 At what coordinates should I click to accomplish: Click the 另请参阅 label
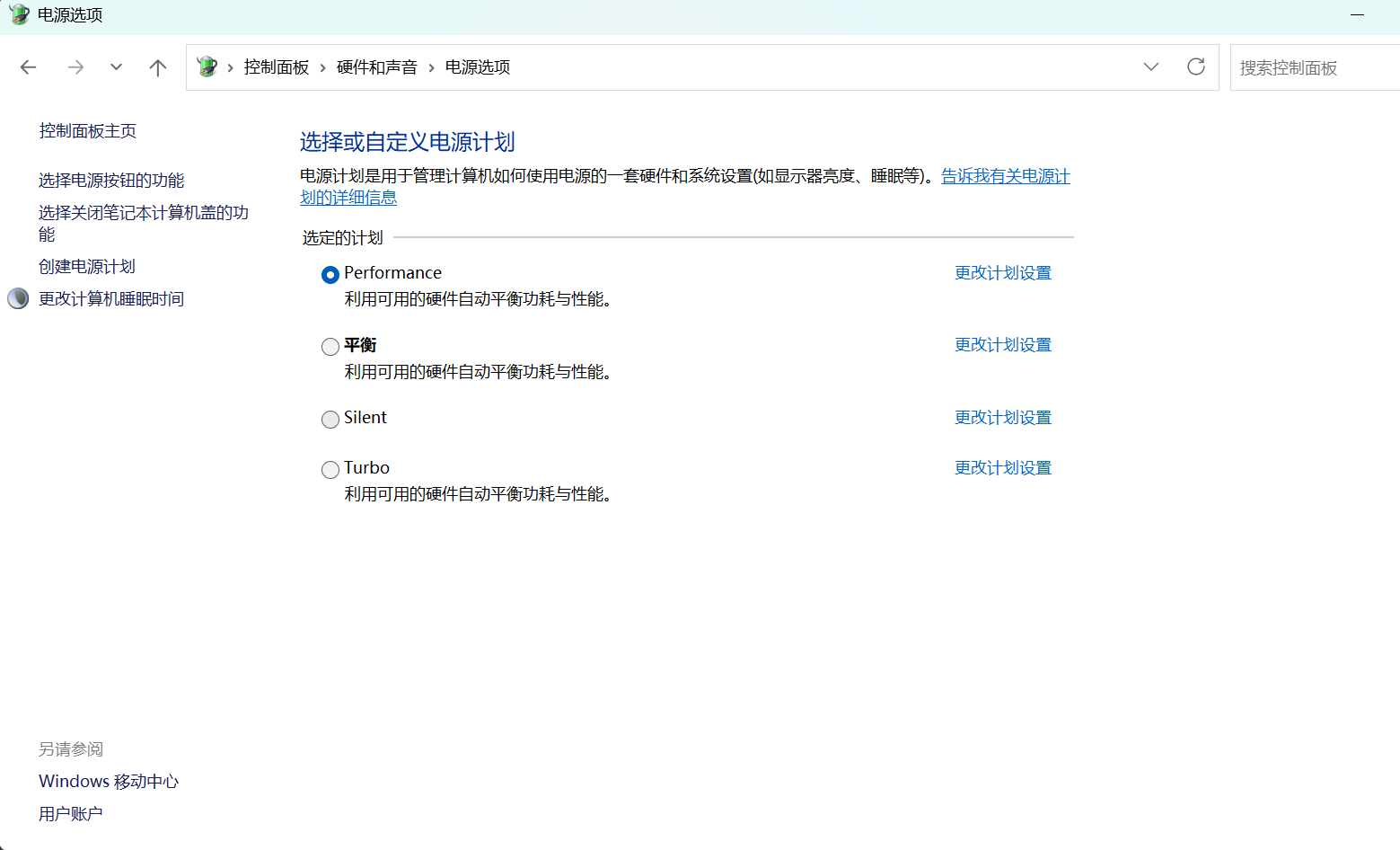pyautogui.click(x=71, y=749)
